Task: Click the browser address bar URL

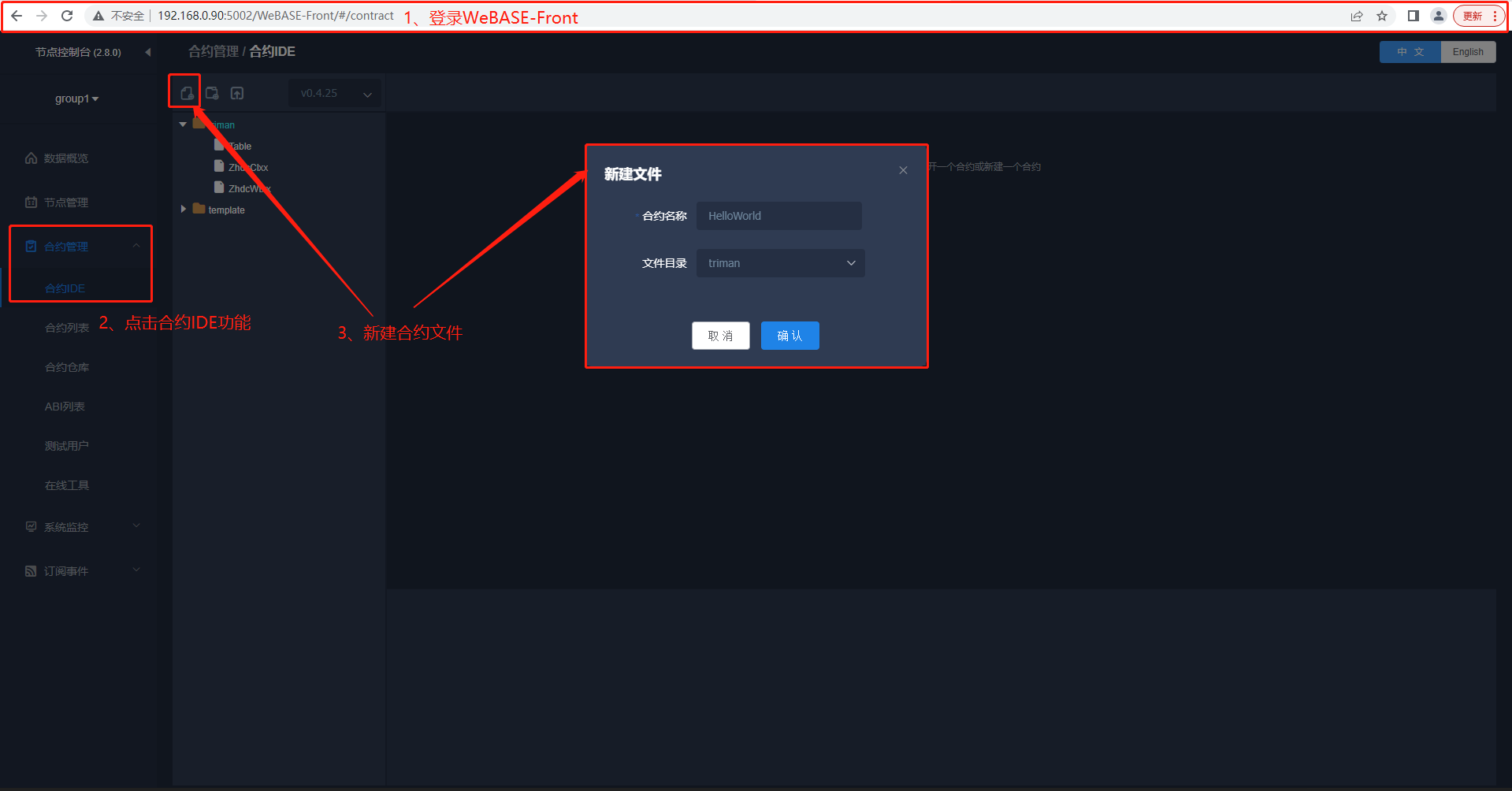Action: coord(276,16)
